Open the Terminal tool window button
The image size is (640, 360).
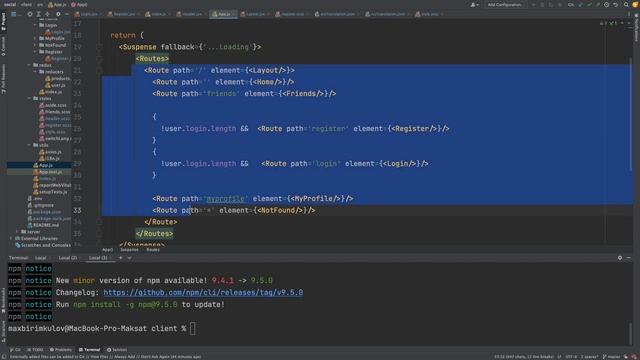(x=89, y=349)
